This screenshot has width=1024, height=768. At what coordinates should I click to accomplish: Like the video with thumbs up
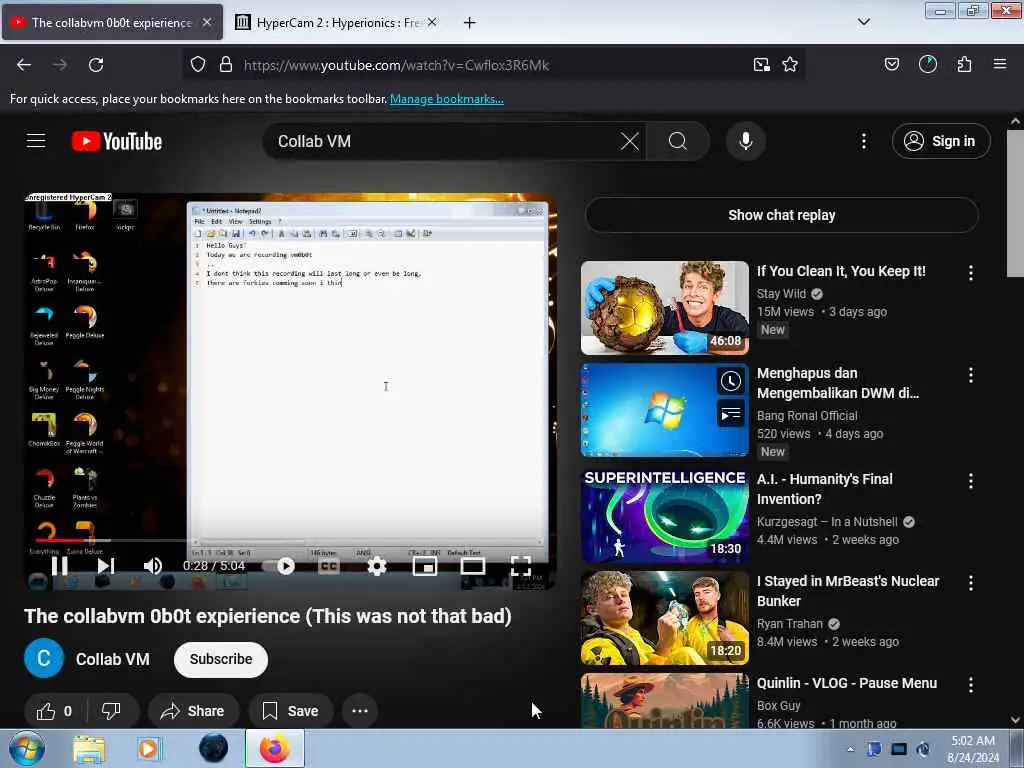54,711
